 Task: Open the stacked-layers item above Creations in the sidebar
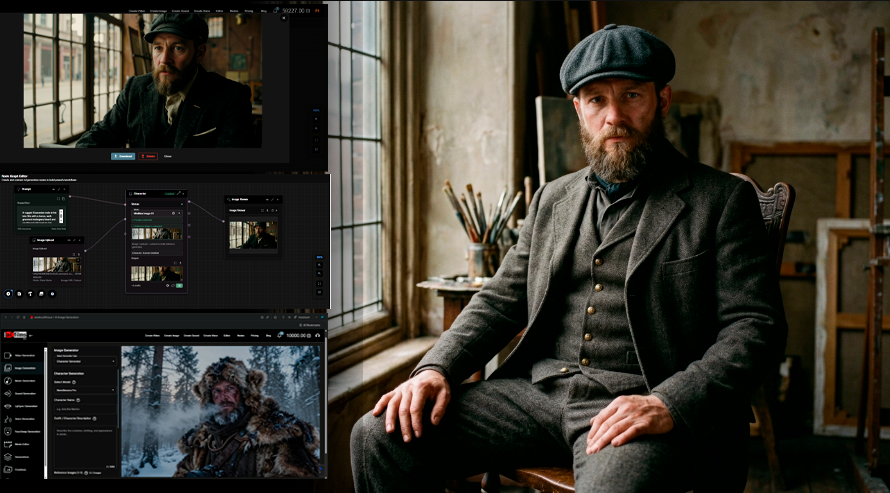click(23, 457)
